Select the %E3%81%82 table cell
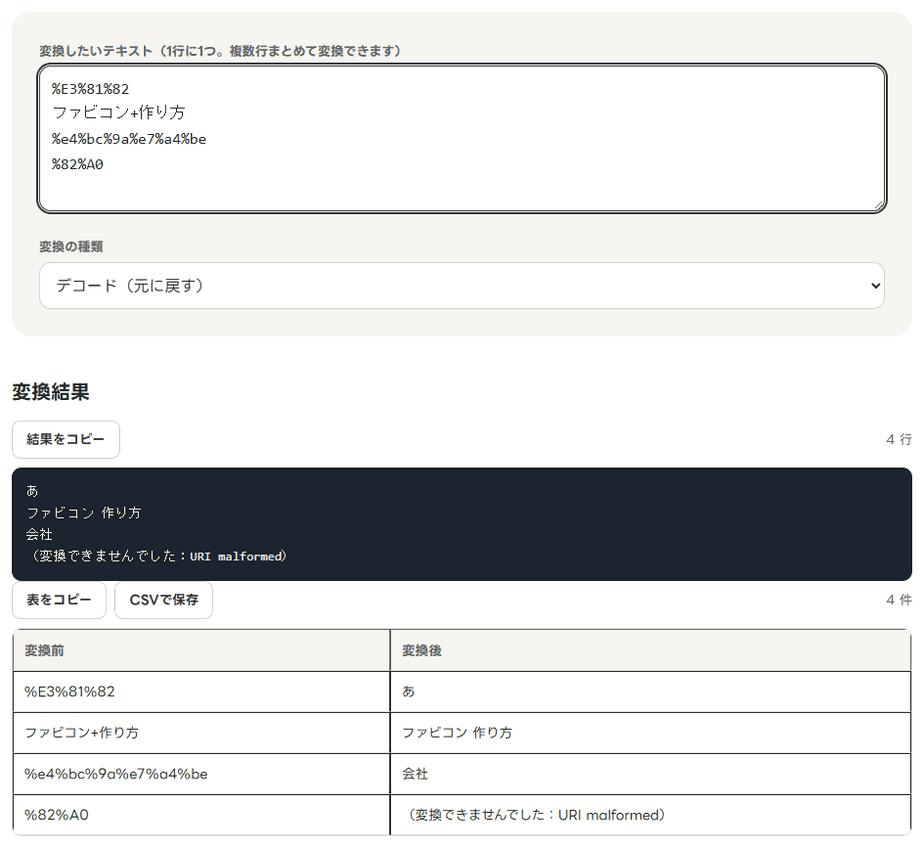 [201, 692]
